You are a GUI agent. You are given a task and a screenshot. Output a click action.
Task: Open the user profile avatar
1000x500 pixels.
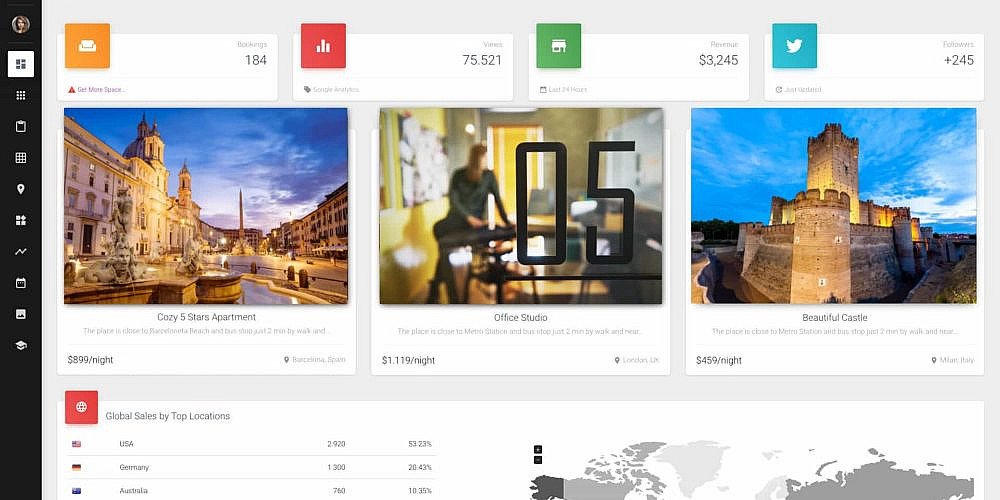[x=20, y=24]
